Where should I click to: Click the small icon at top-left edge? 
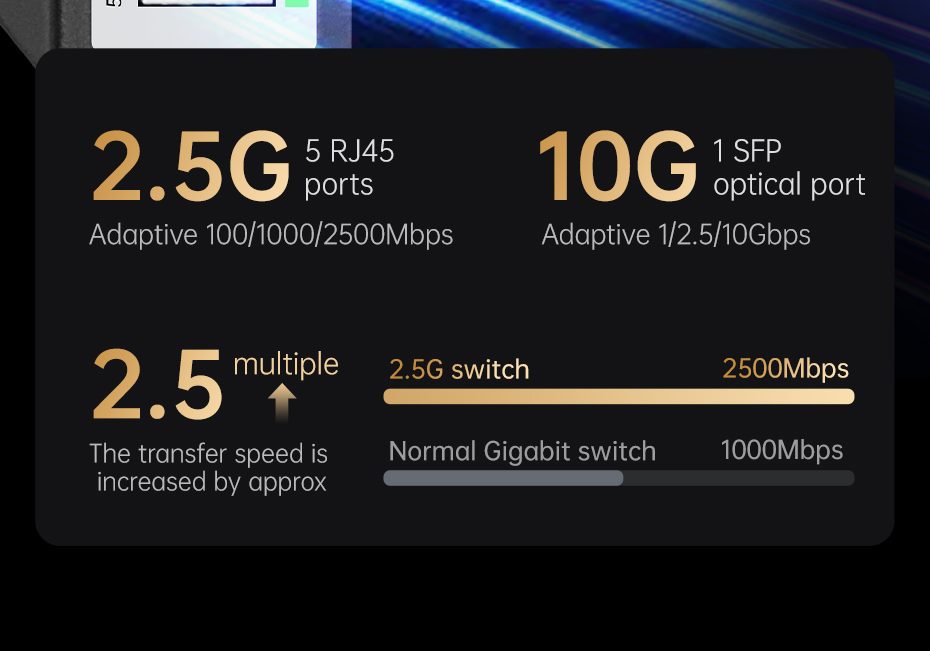click(113, 3)
